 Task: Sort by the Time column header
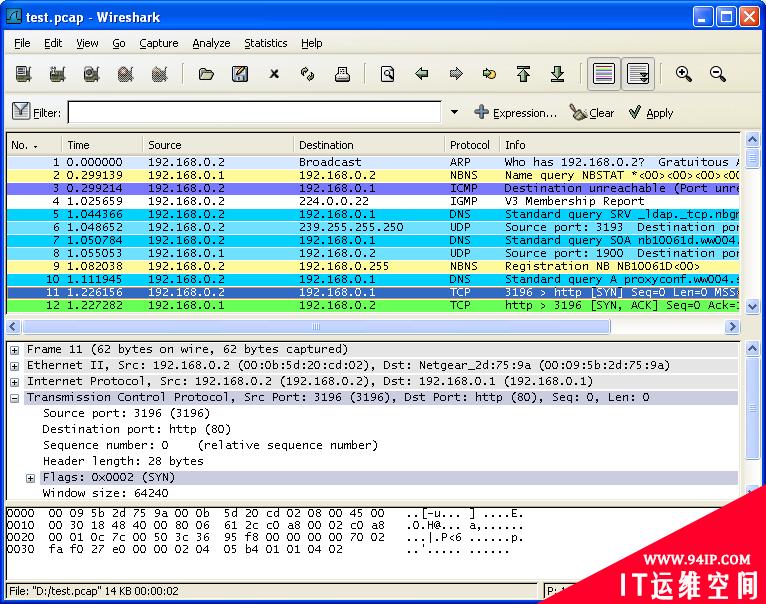click(x=102, y=145)
